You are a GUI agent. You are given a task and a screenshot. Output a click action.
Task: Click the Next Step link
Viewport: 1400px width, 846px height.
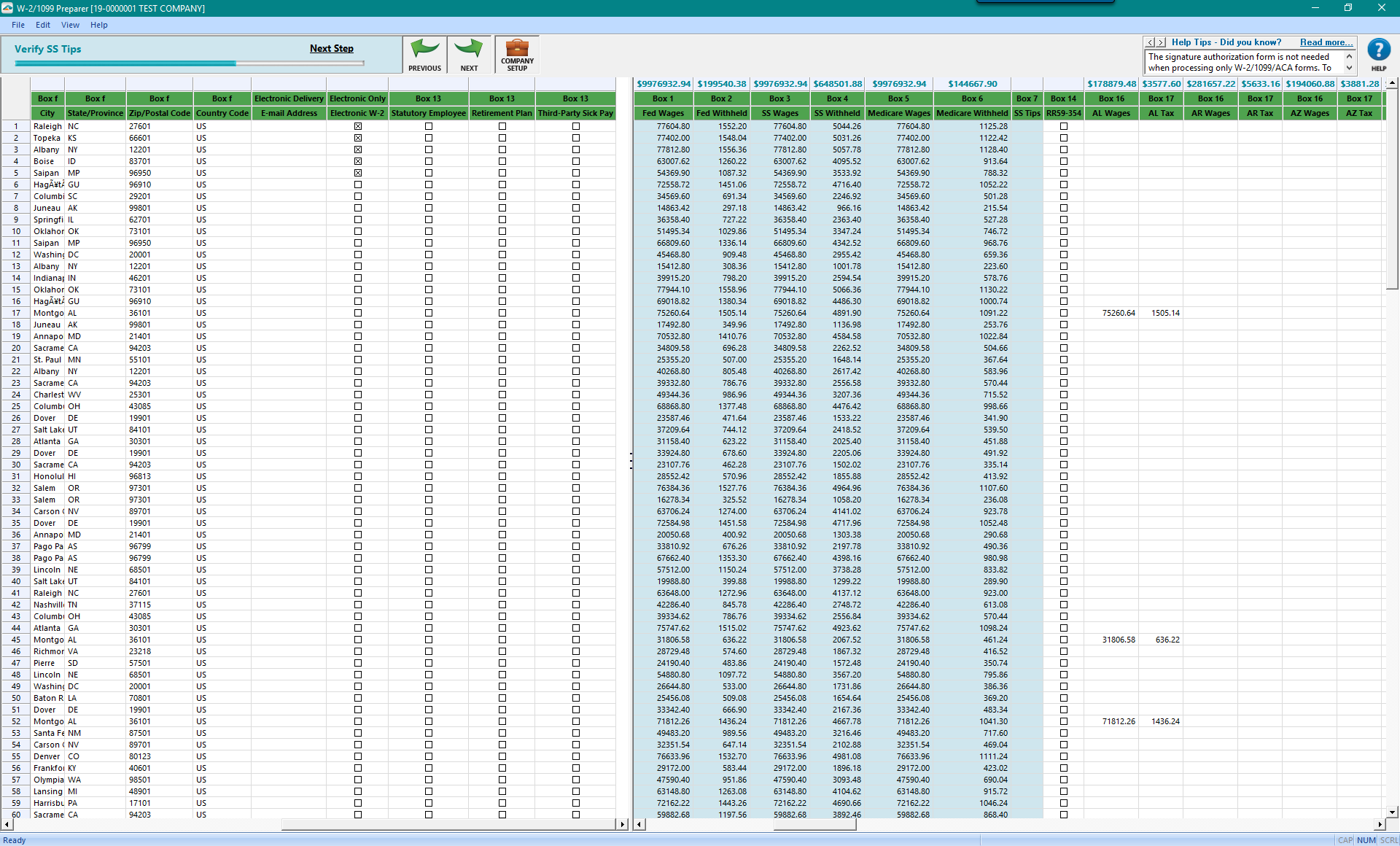pyautogui.click(x=331, y=48)
